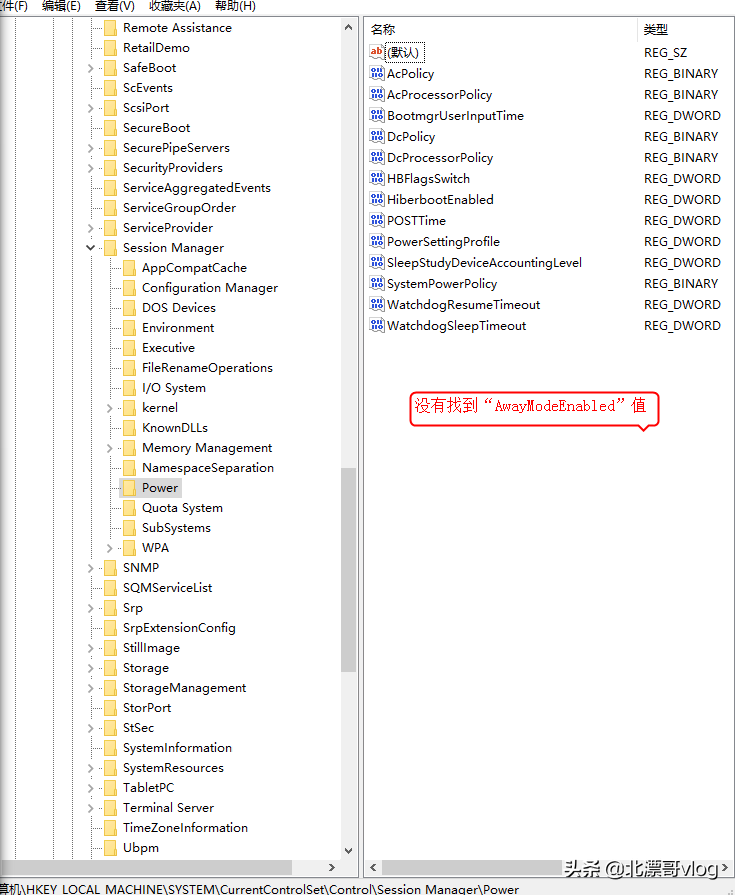Click the value pane horizontal scroll-left arrow
The height and width of the screenshot is (895, 735).
point(373,868)
